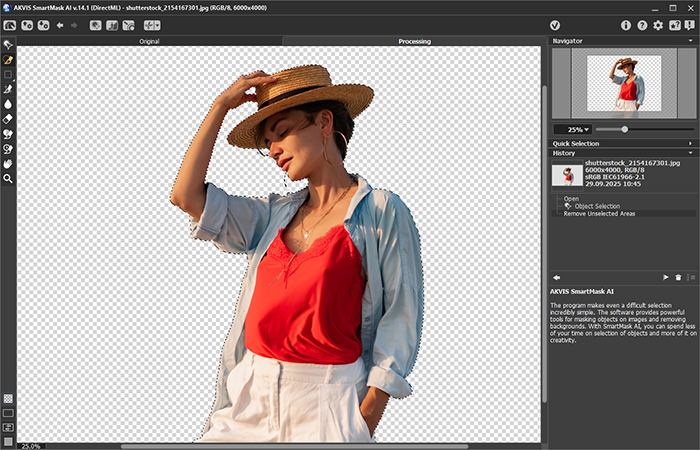The image size is (700, 450).
Task: Expand the Quick Selection panel
Action: (x=620, y=143)
